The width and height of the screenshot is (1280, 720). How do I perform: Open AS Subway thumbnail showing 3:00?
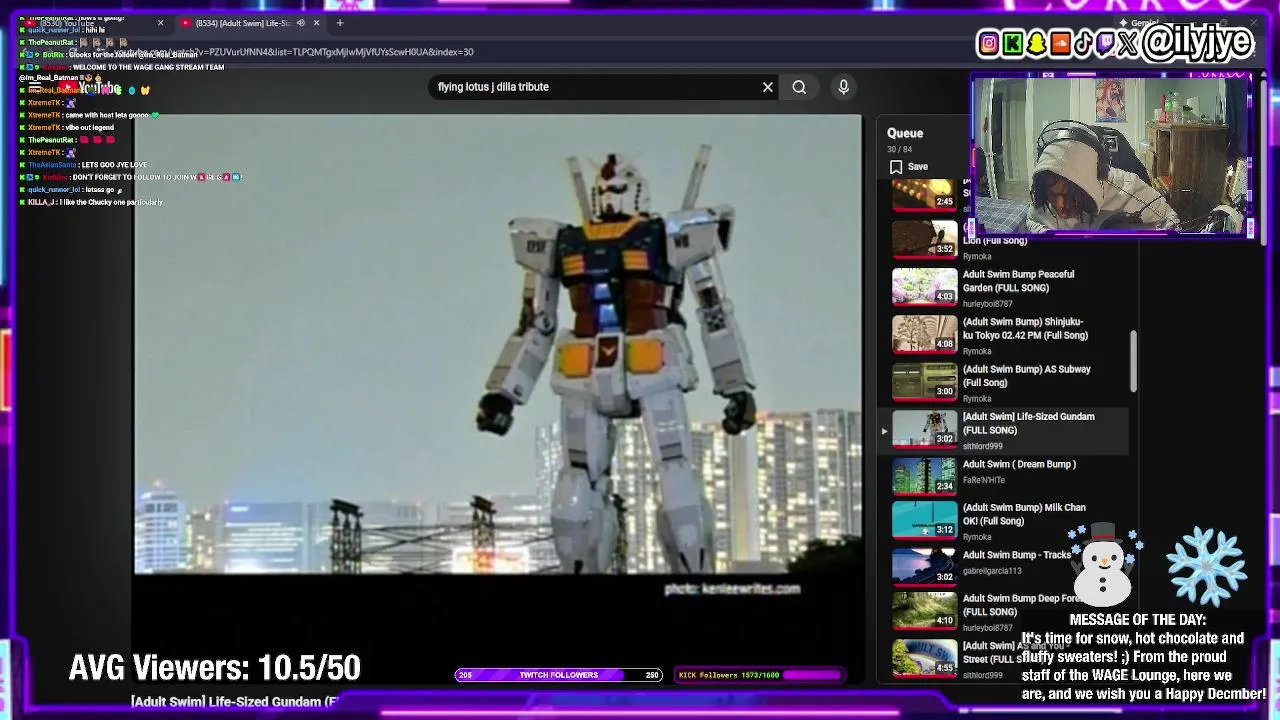pyautogui.click(x=924, y=380)
